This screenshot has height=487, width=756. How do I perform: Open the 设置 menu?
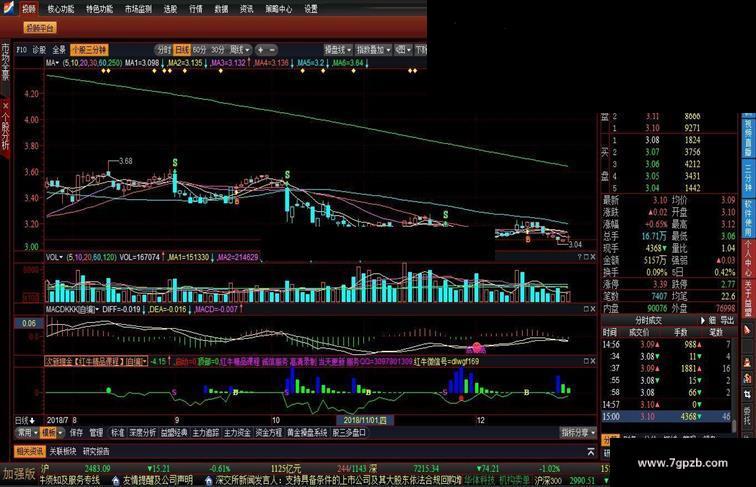(311, 9)
